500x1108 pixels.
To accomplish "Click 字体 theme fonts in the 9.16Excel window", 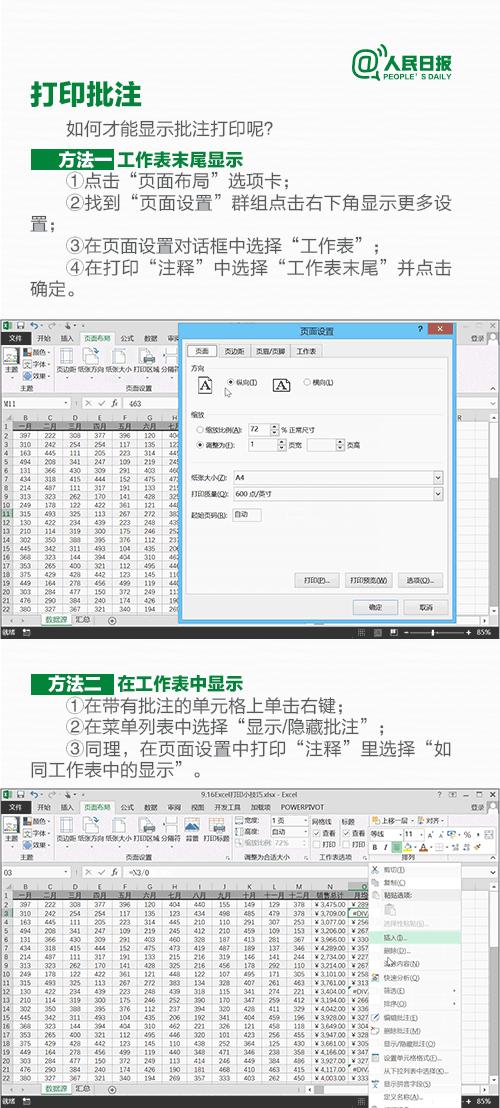I will (x=35, y=833).
